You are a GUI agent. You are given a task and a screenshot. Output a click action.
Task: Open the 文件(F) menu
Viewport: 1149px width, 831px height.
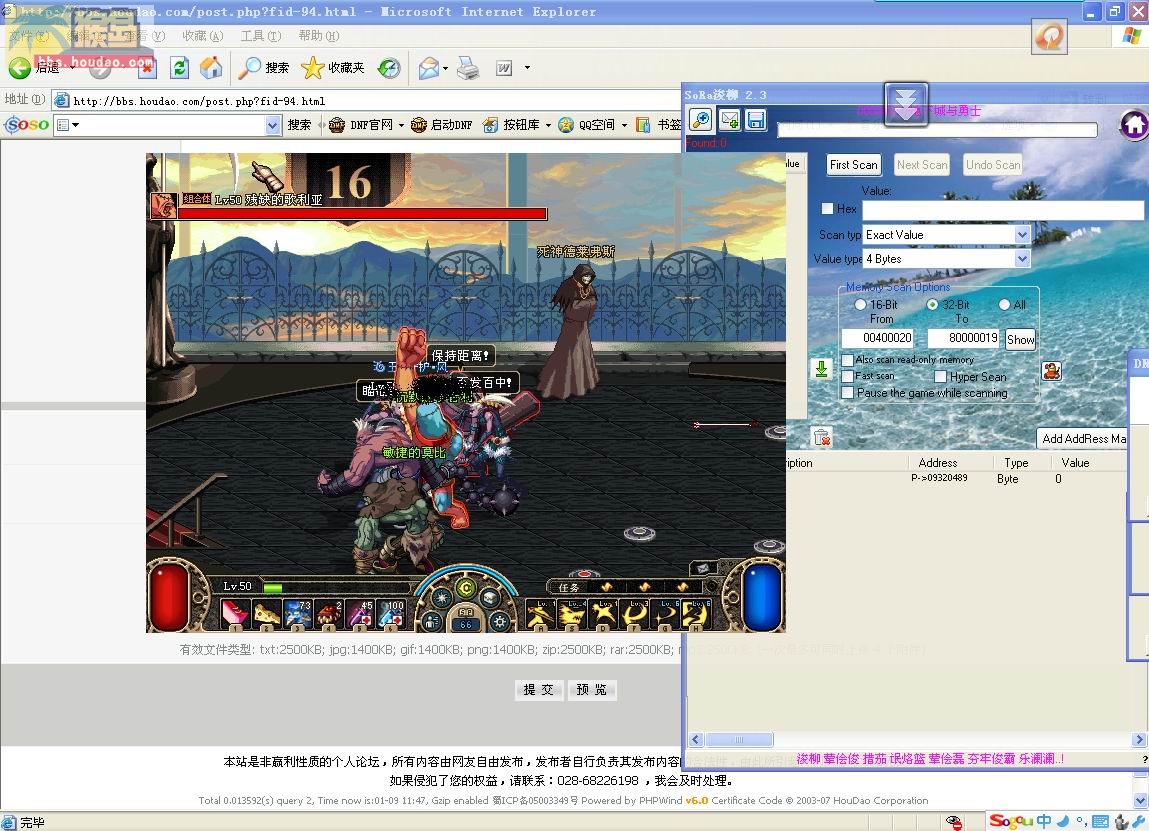(x=28, y=35)
